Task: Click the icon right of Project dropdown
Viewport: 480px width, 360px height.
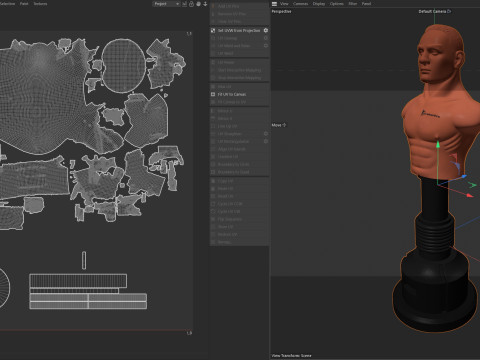Action: 184,4
